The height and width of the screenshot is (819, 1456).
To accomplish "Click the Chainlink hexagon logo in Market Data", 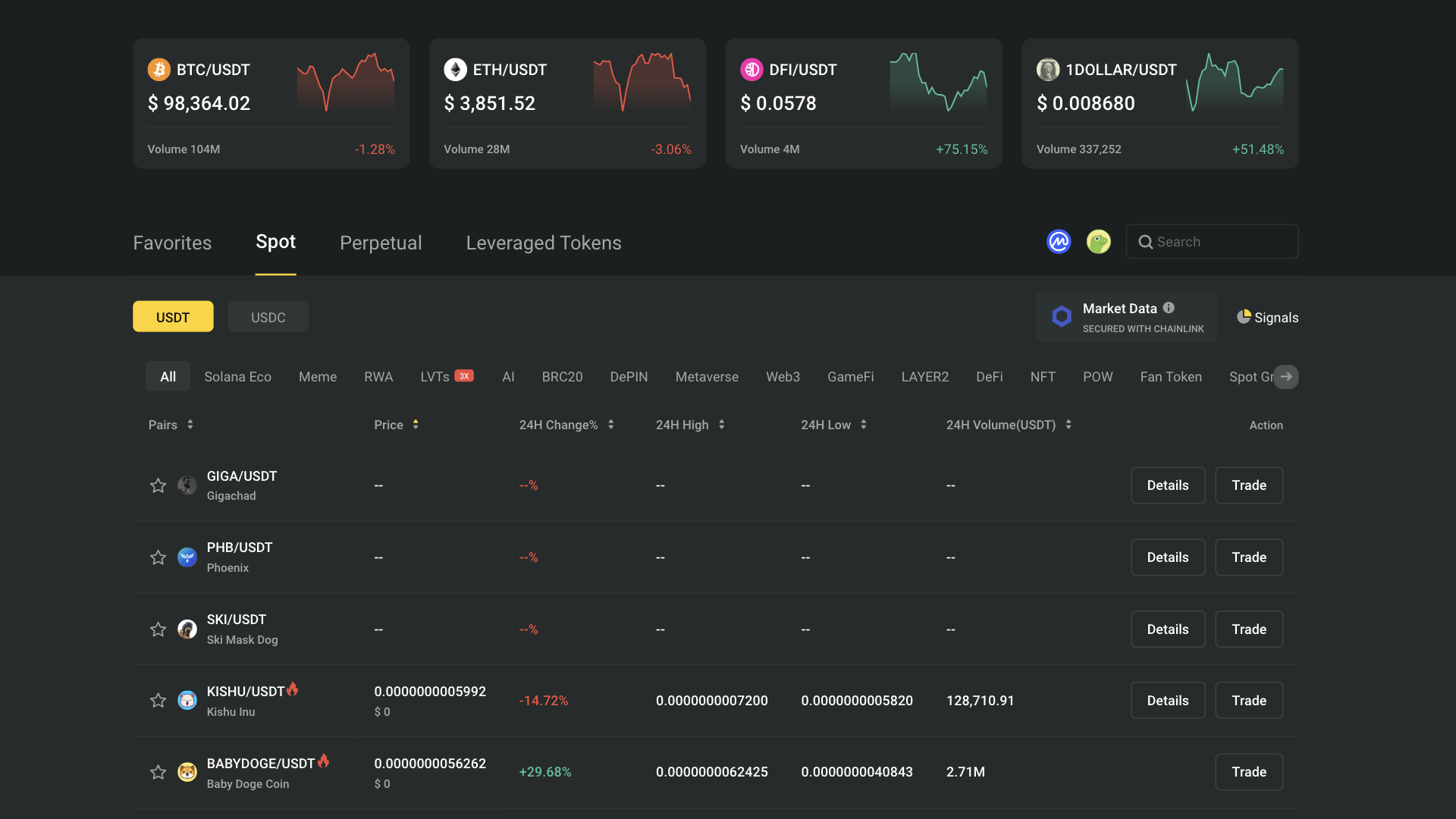I will (1062, 316).
